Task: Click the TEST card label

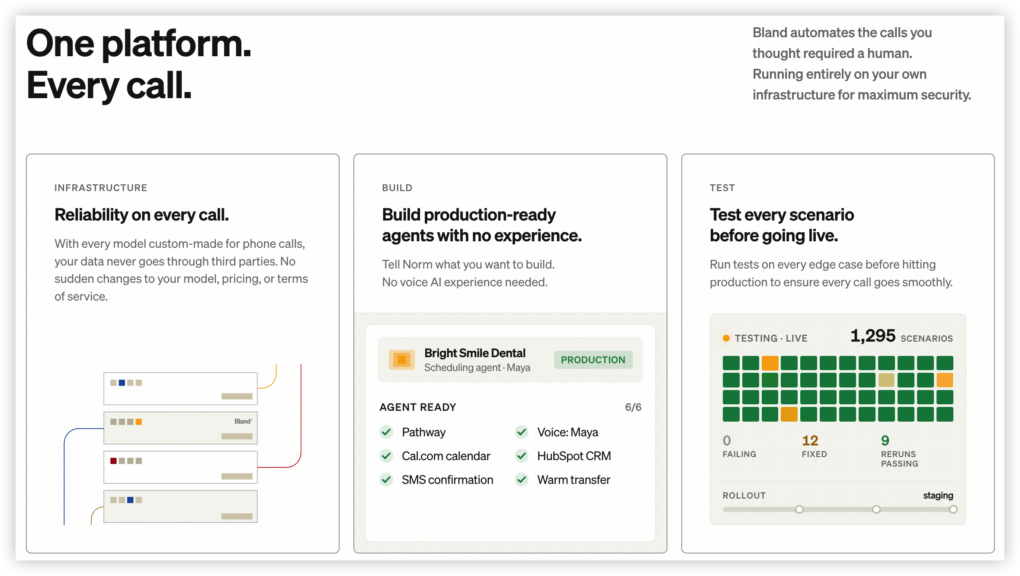Action: tap(722, 187)
